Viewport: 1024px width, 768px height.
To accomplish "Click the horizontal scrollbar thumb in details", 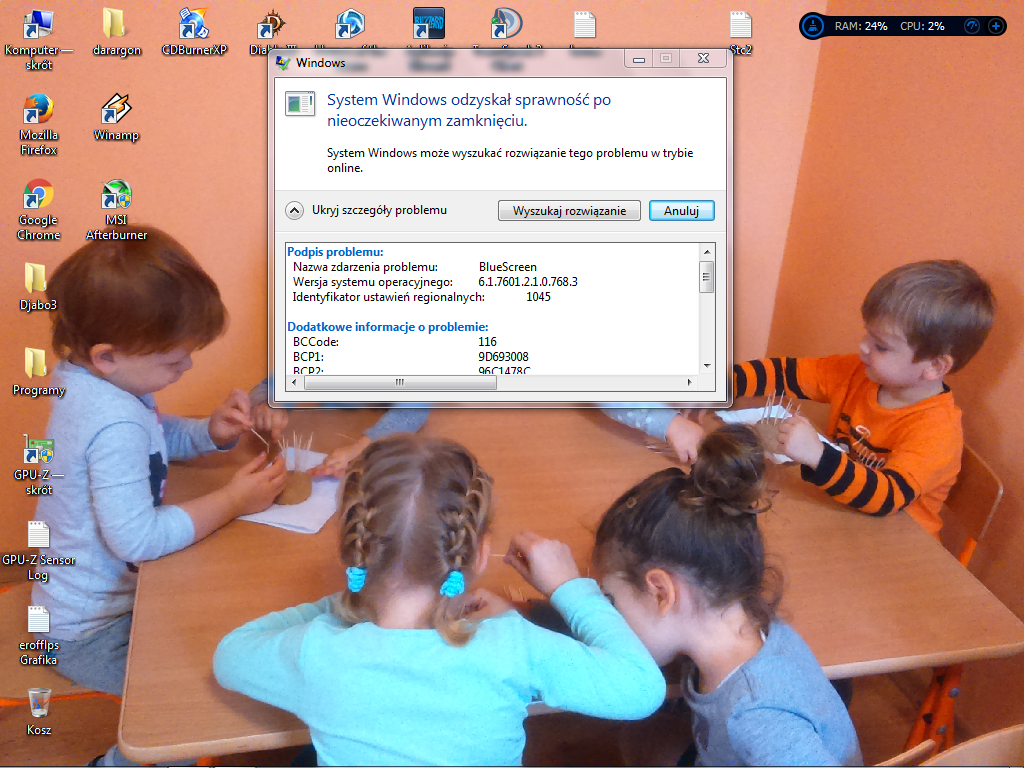I will click(400, 382).
